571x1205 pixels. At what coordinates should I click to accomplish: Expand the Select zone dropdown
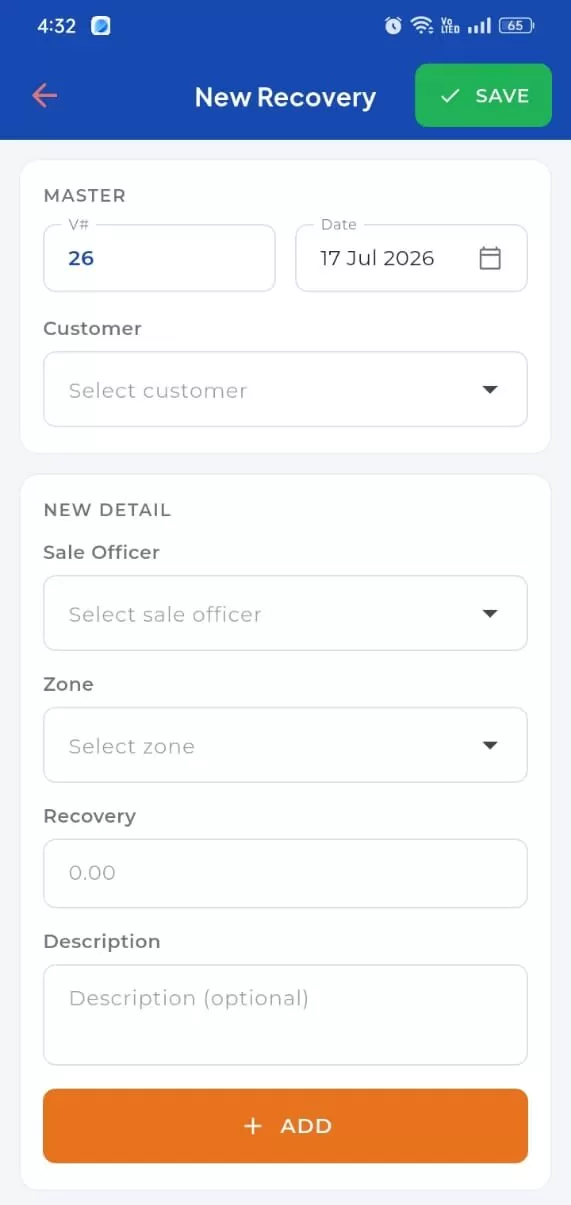pyautogui.click(x=285, y=745)
